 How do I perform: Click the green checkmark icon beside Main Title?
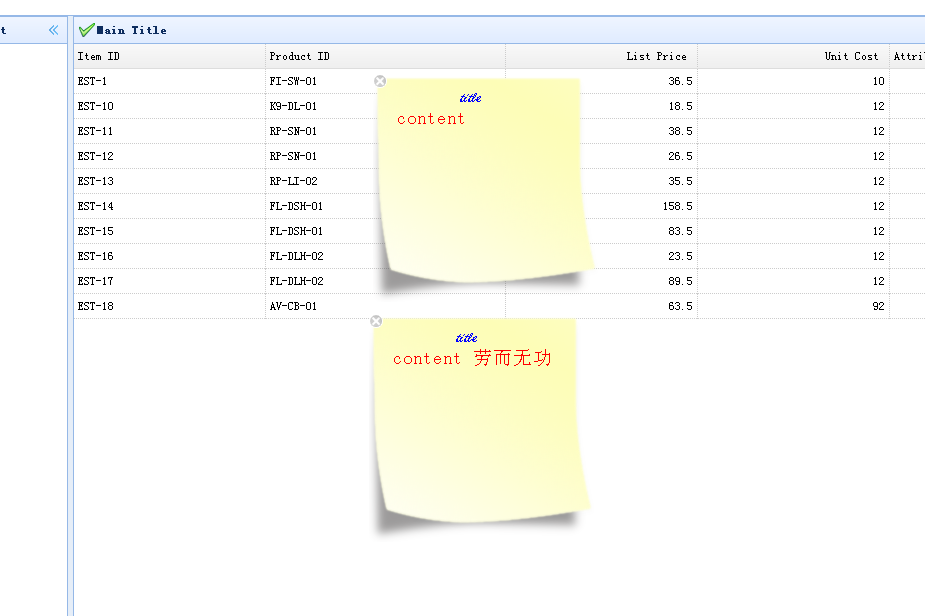(86, 30)
